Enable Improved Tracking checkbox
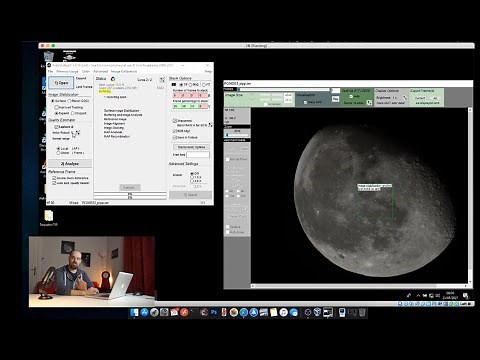 tap(69, 107)
